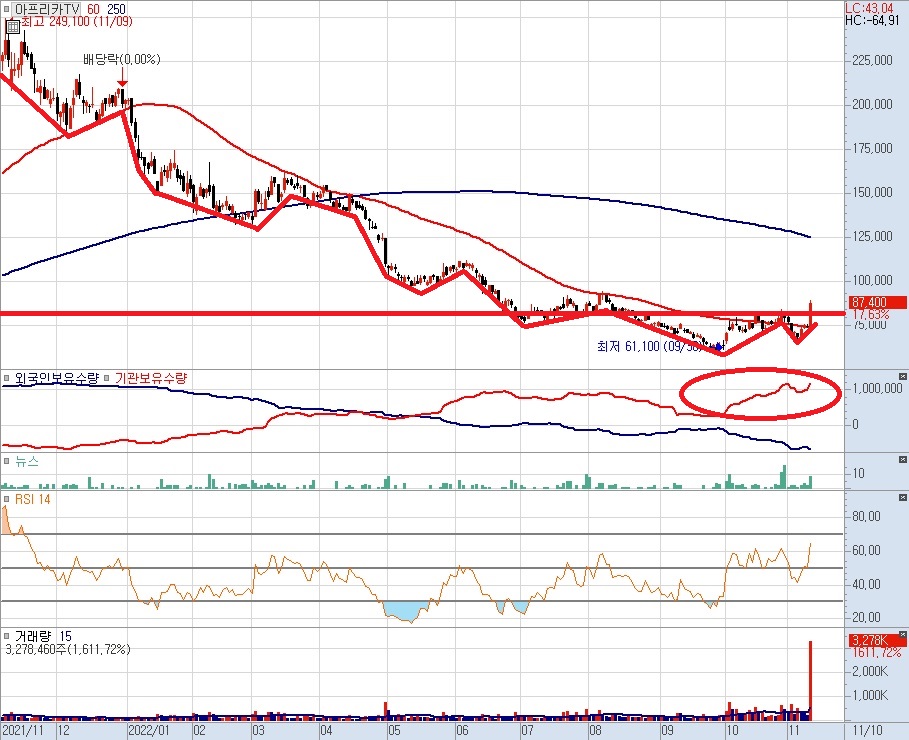This screenshot has width=909, height=740.
Task: Toggle the square box beside 기관보유수량
Action: coord(107,379)
